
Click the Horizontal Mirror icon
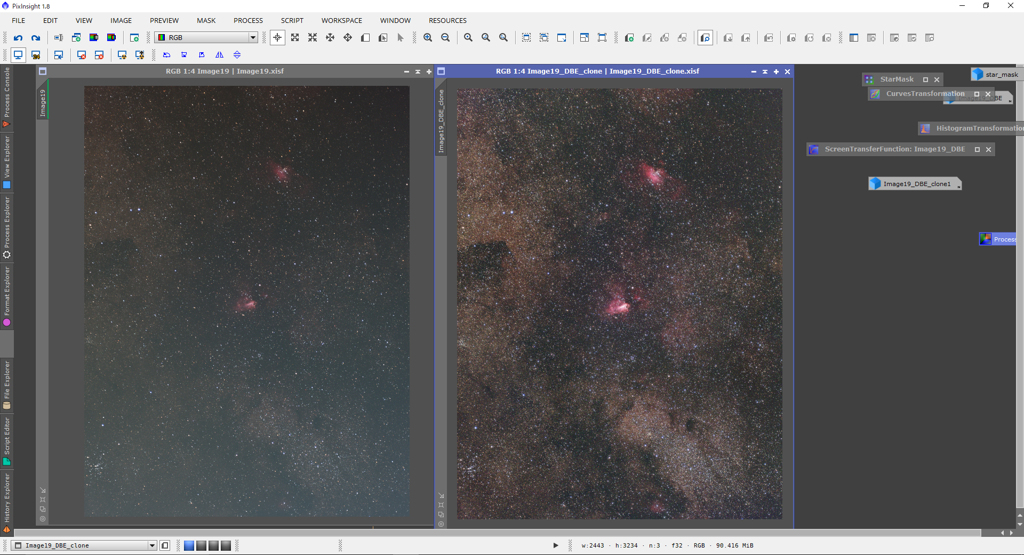[x=219, y=55]
